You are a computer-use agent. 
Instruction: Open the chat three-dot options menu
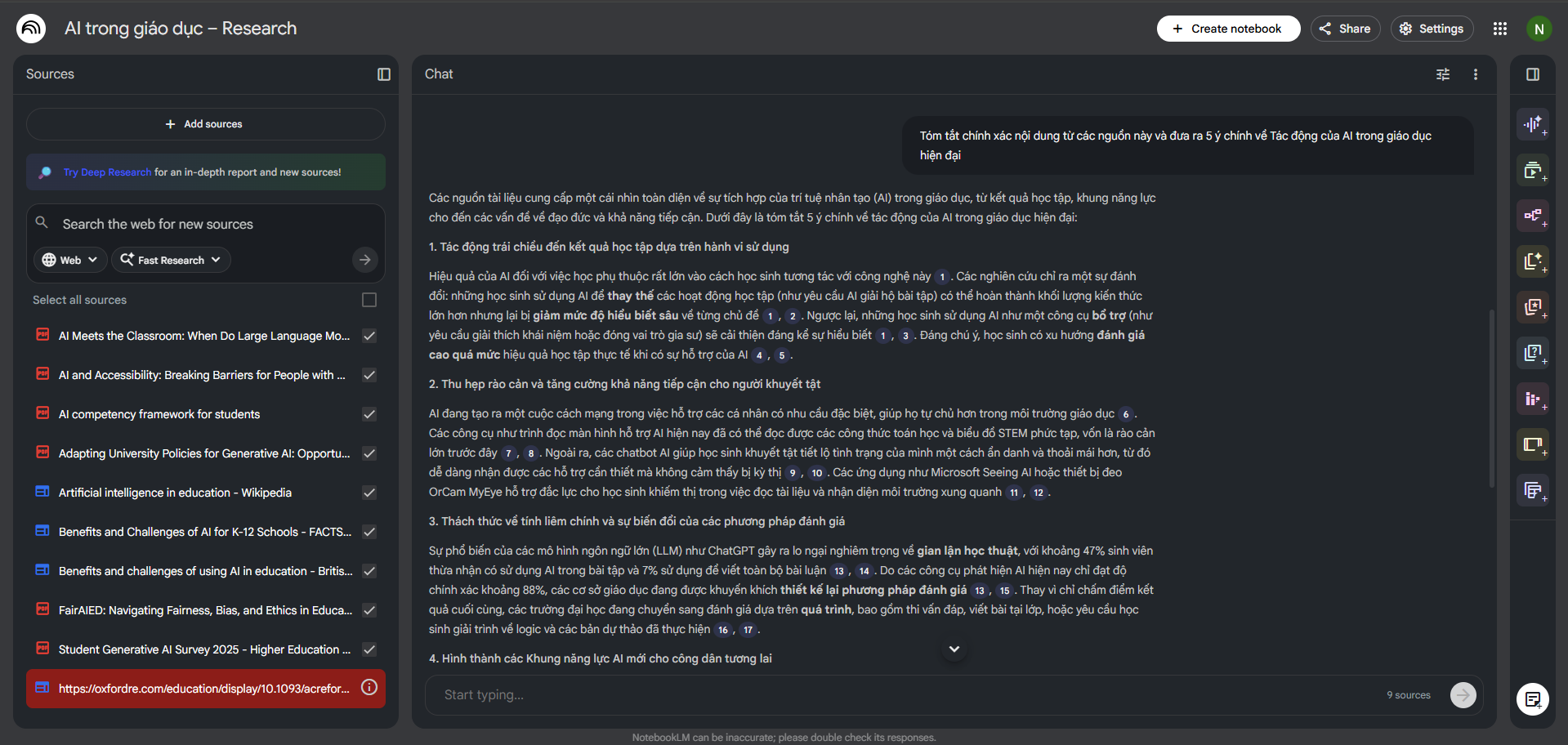pyautogui.click(x=1476, y=74)
